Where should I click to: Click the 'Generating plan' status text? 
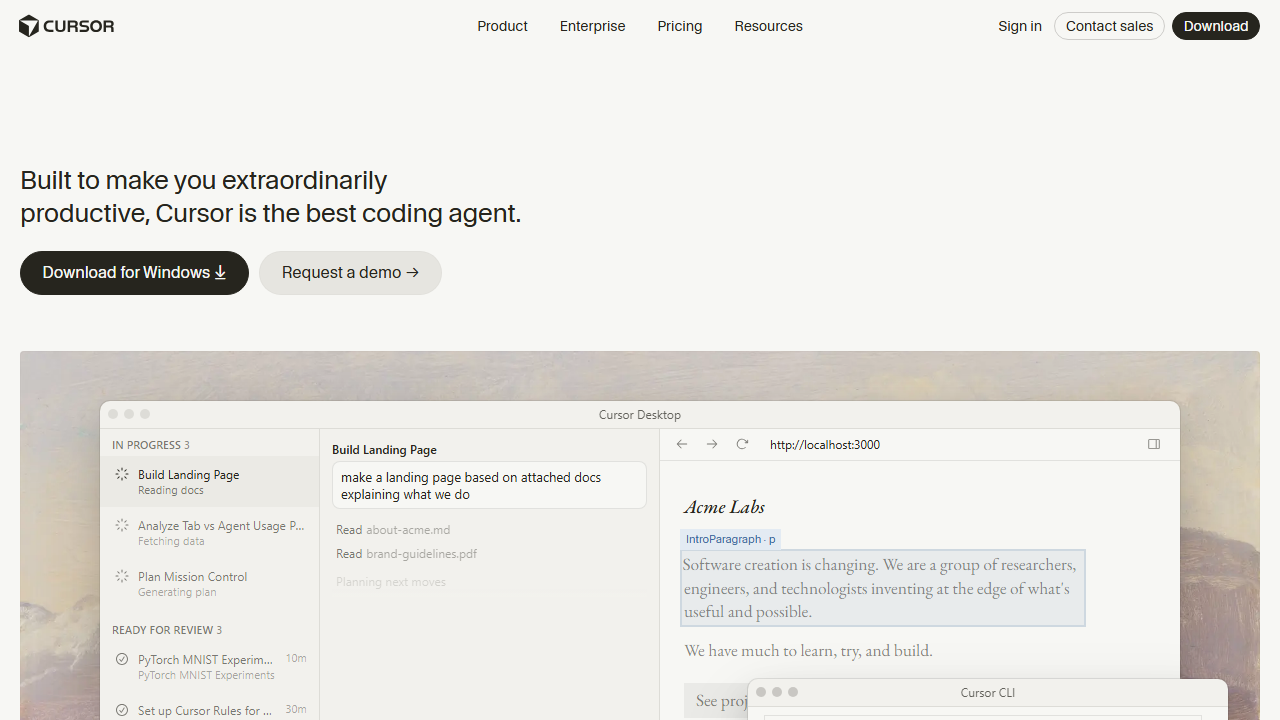pyautogui.click(x=177, y=593)
